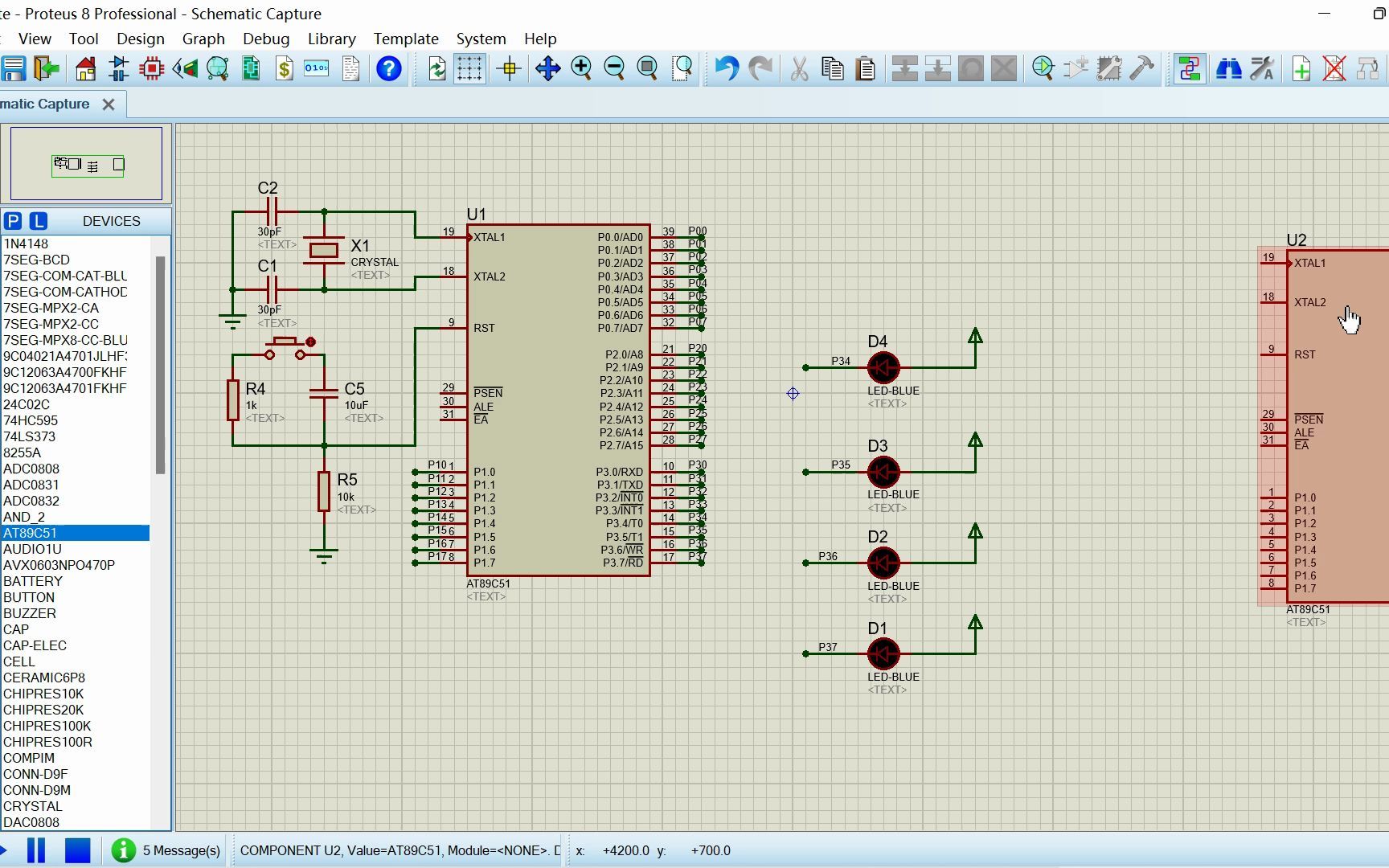The height and width of the screenshot is (868, 1389).
Task: Click the Cut scissors icon
Action: [x=799, y=68]
